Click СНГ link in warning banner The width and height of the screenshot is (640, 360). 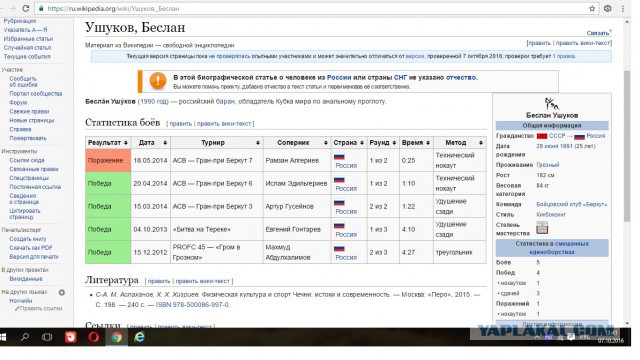400,77
